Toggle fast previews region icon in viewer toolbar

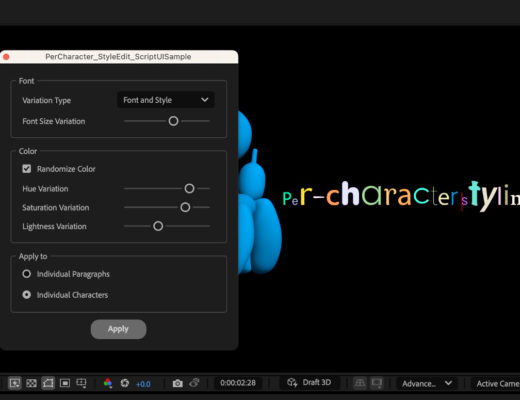14,383
